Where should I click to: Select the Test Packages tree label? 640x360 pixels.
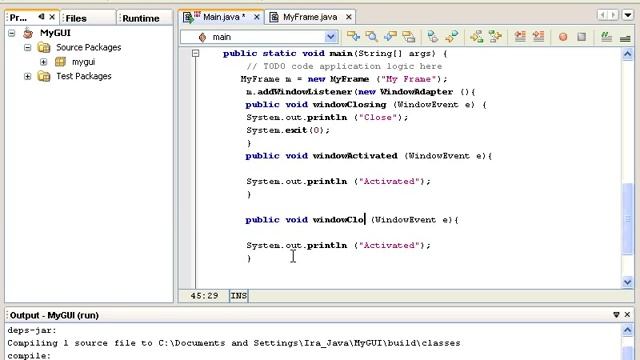tap(84, 76)
